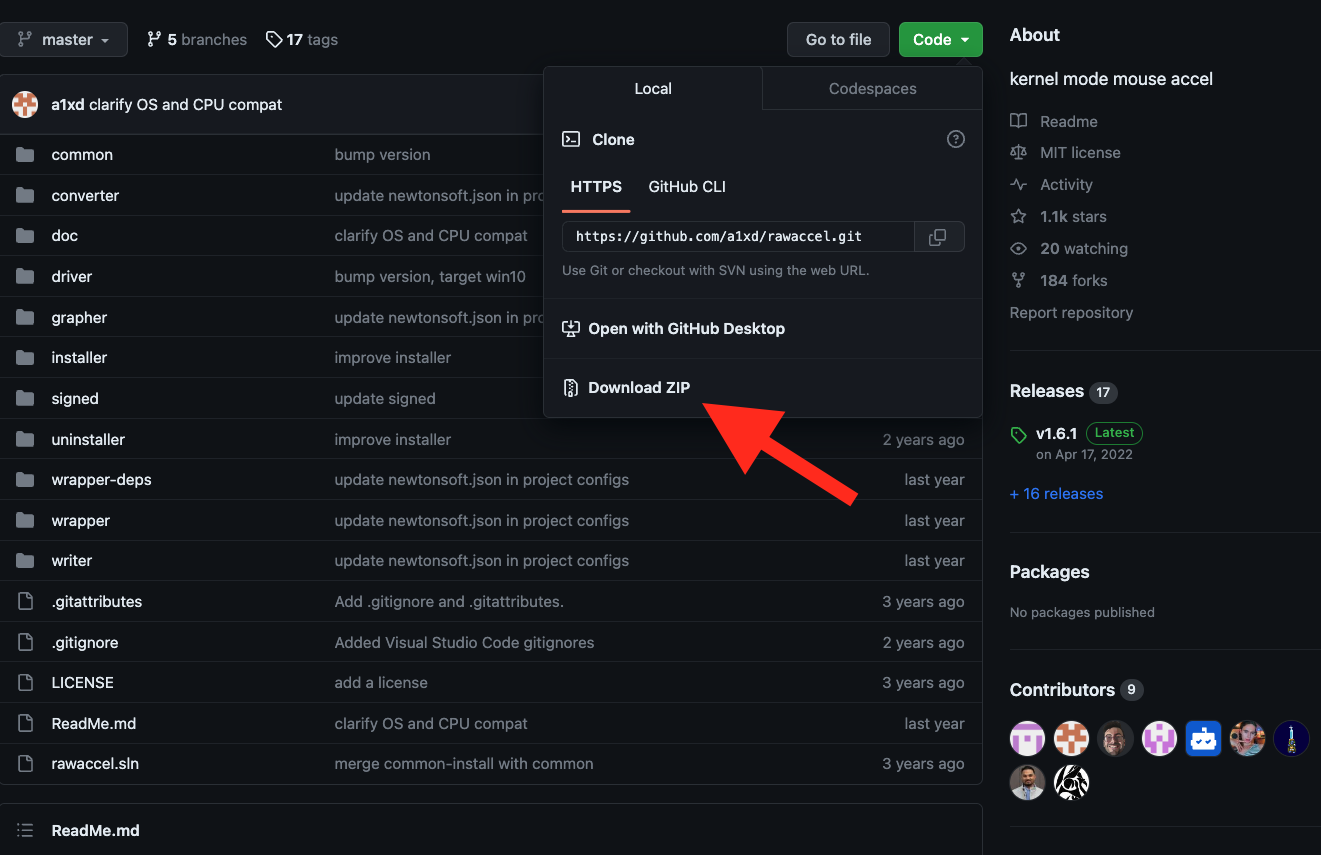Click the folder icon beside signed
Screen dimensions: 1321x855
click(26, 399)
